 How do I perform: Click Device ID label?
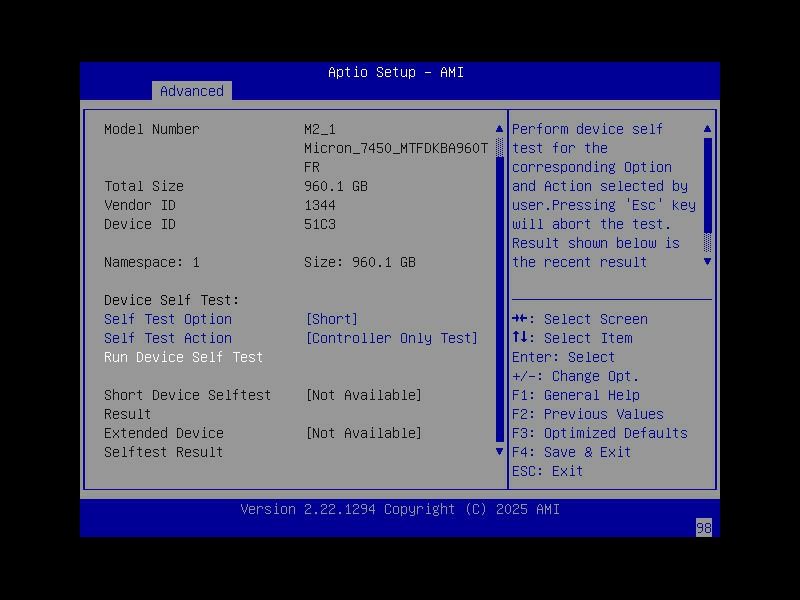point(140,224)
